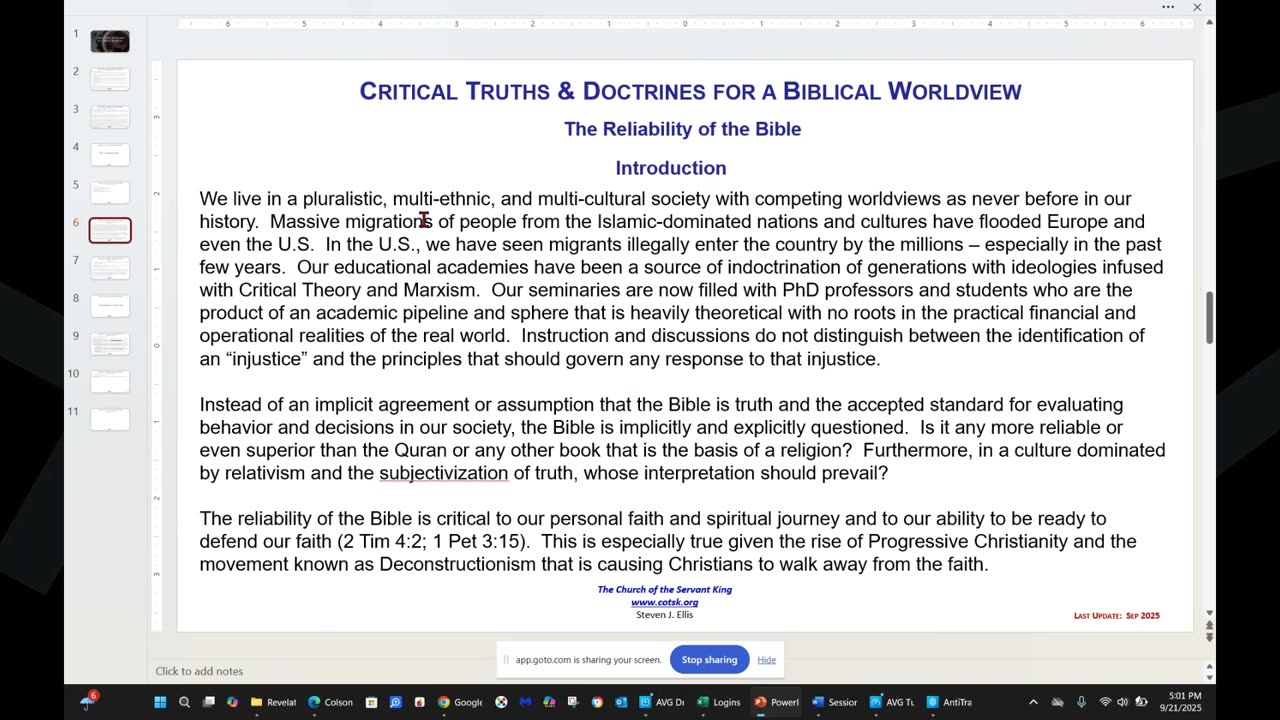1280x720 pixels.
Task: Open Windows Search from the taskbar
Action: pos(184,702)
